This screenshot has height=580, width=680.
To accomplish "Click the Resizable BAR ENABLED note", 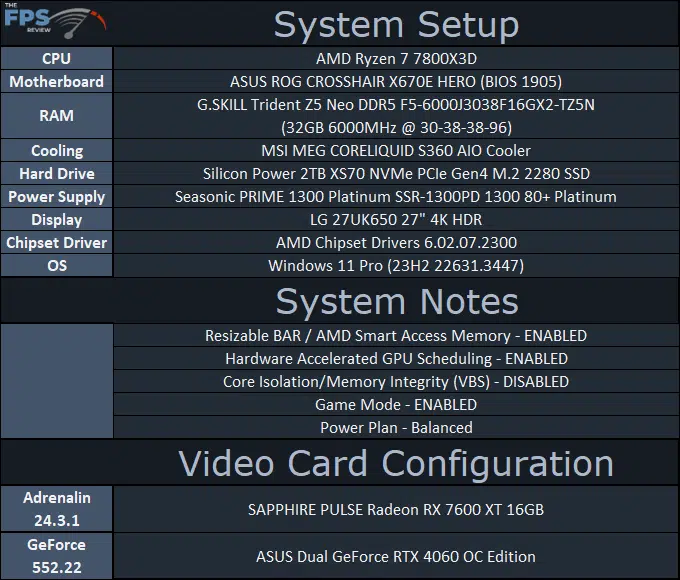I will [x=396, y=336].
